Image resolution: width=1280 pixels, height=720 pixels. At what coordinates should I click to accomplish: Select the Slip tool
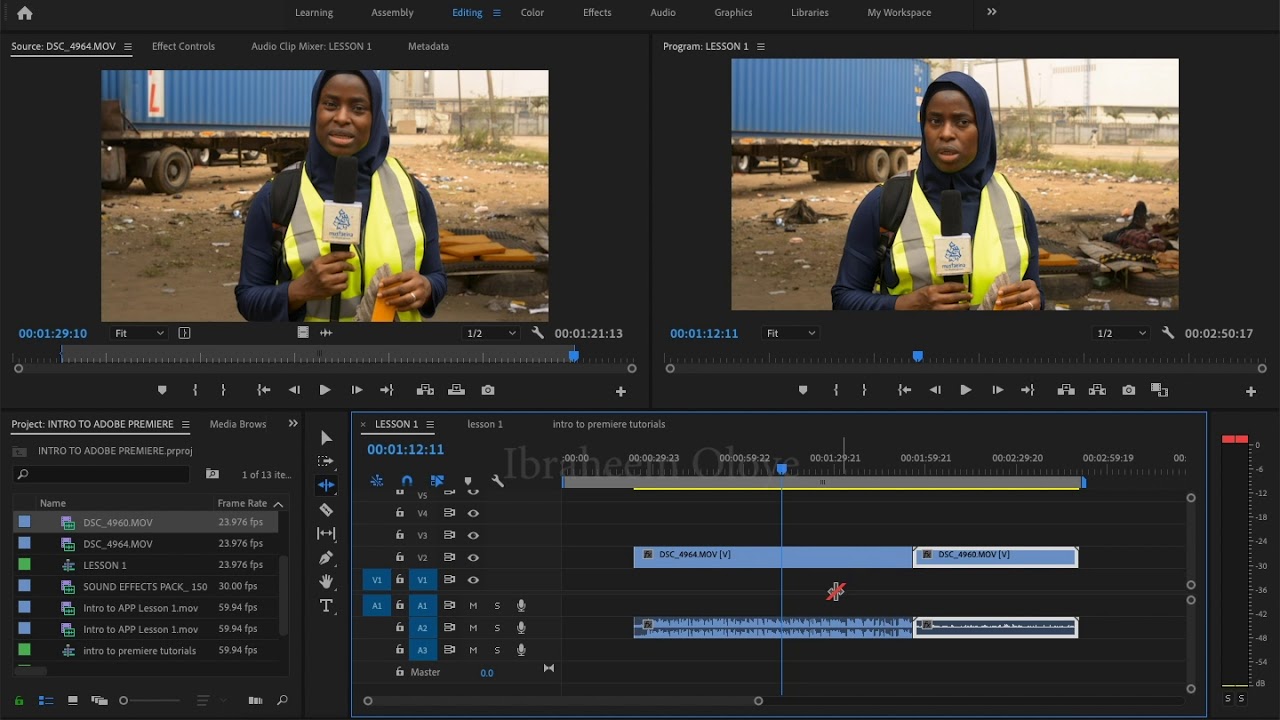[326, 533]
